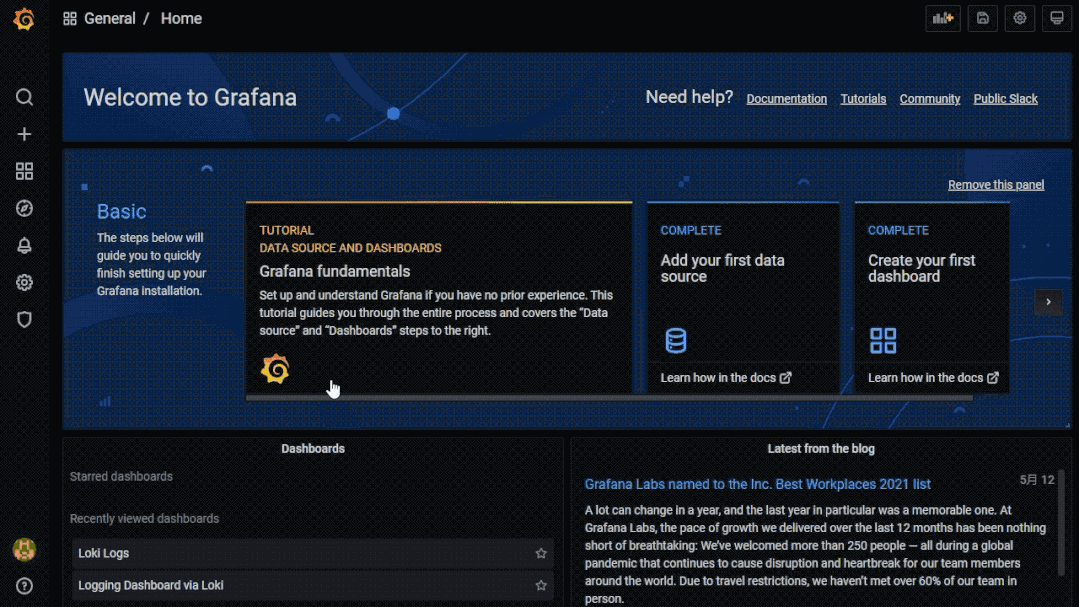Viewport: 1079px width, 607px height.
Task: Click the dashboards grid icon beside General
Action: (70, 19)
